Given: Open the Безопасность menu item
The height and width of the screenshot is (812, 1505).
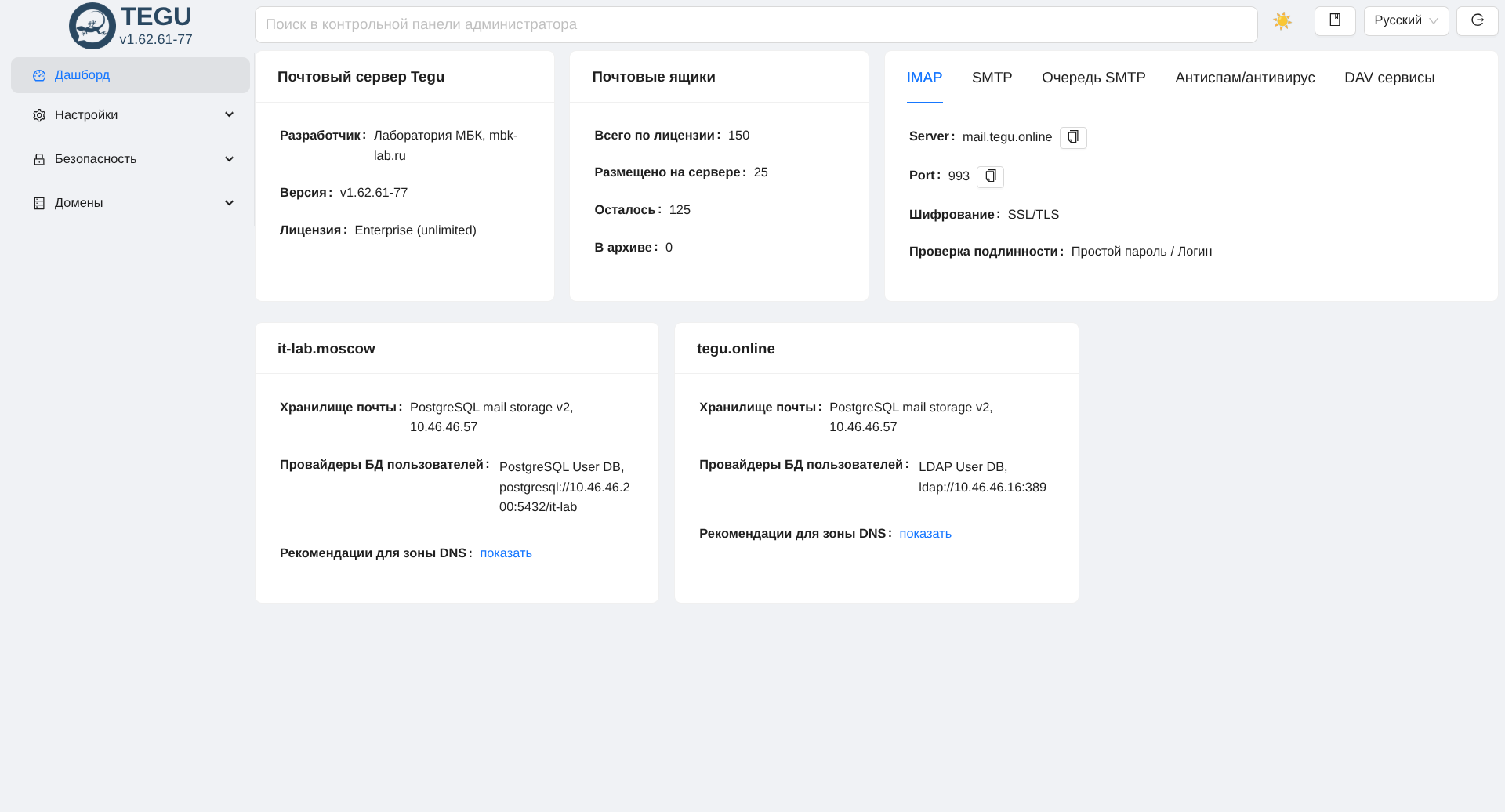Looking at the screenshot, I should tap(130, 159).
